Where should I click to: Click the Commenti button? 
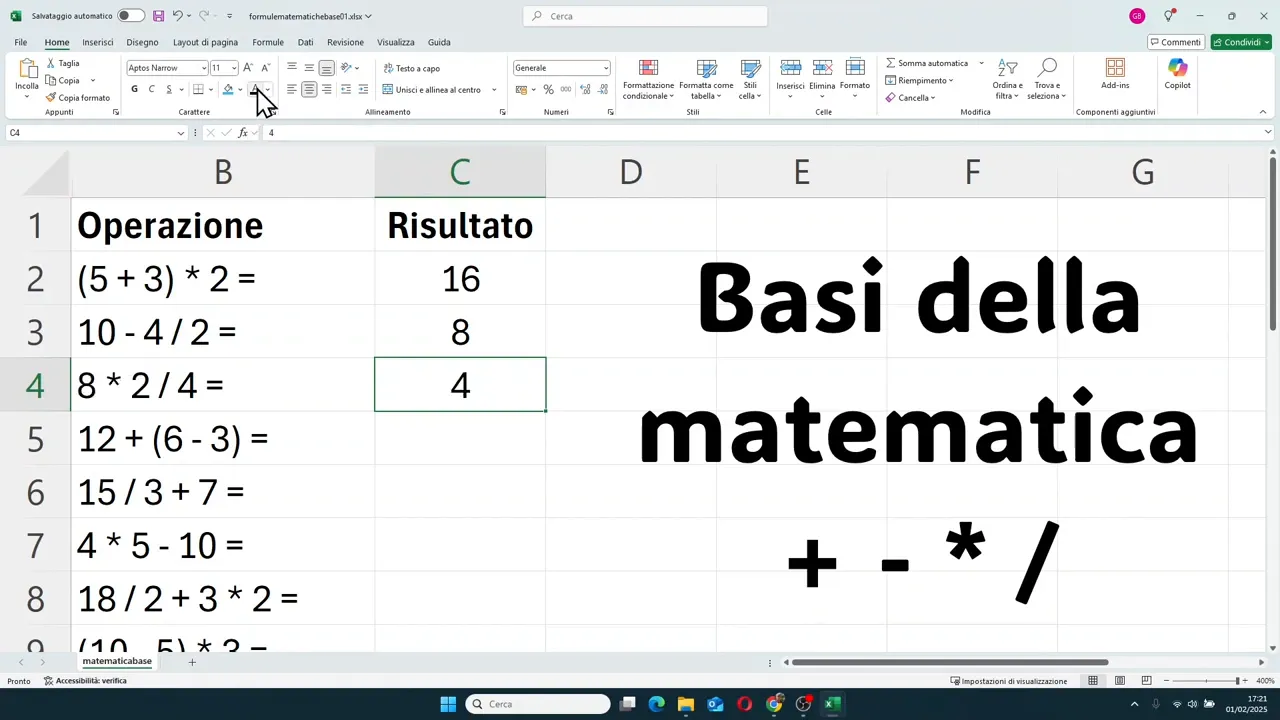click(x=1175, y=42)
